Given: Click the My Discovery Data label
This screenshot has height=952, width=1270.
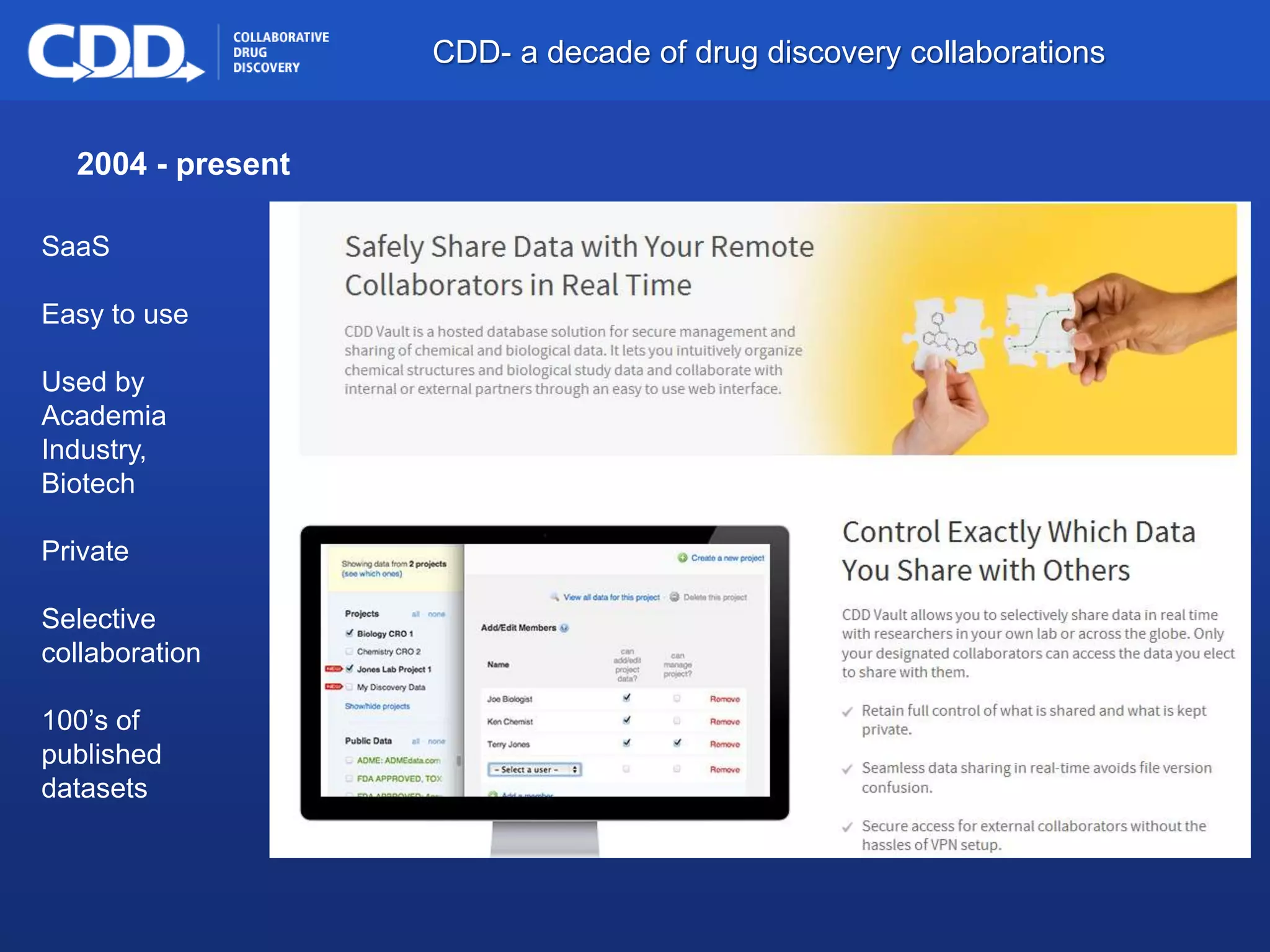Looking at the screenshot, I should [x=391, y=687].
